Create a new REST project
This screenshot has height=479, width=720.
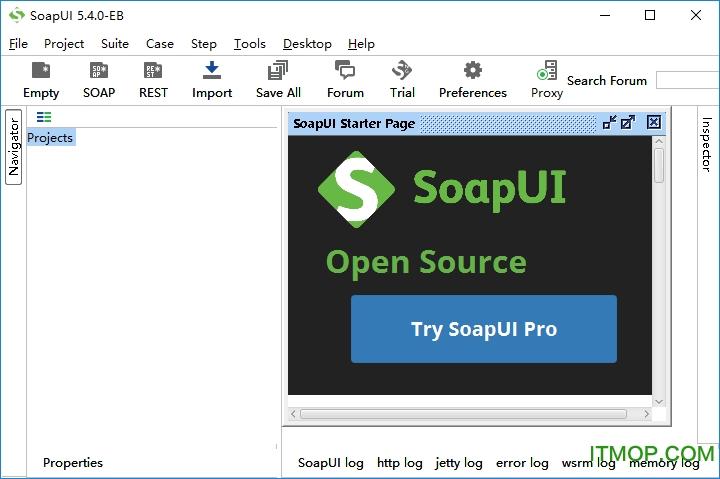[x=153, y=80]
